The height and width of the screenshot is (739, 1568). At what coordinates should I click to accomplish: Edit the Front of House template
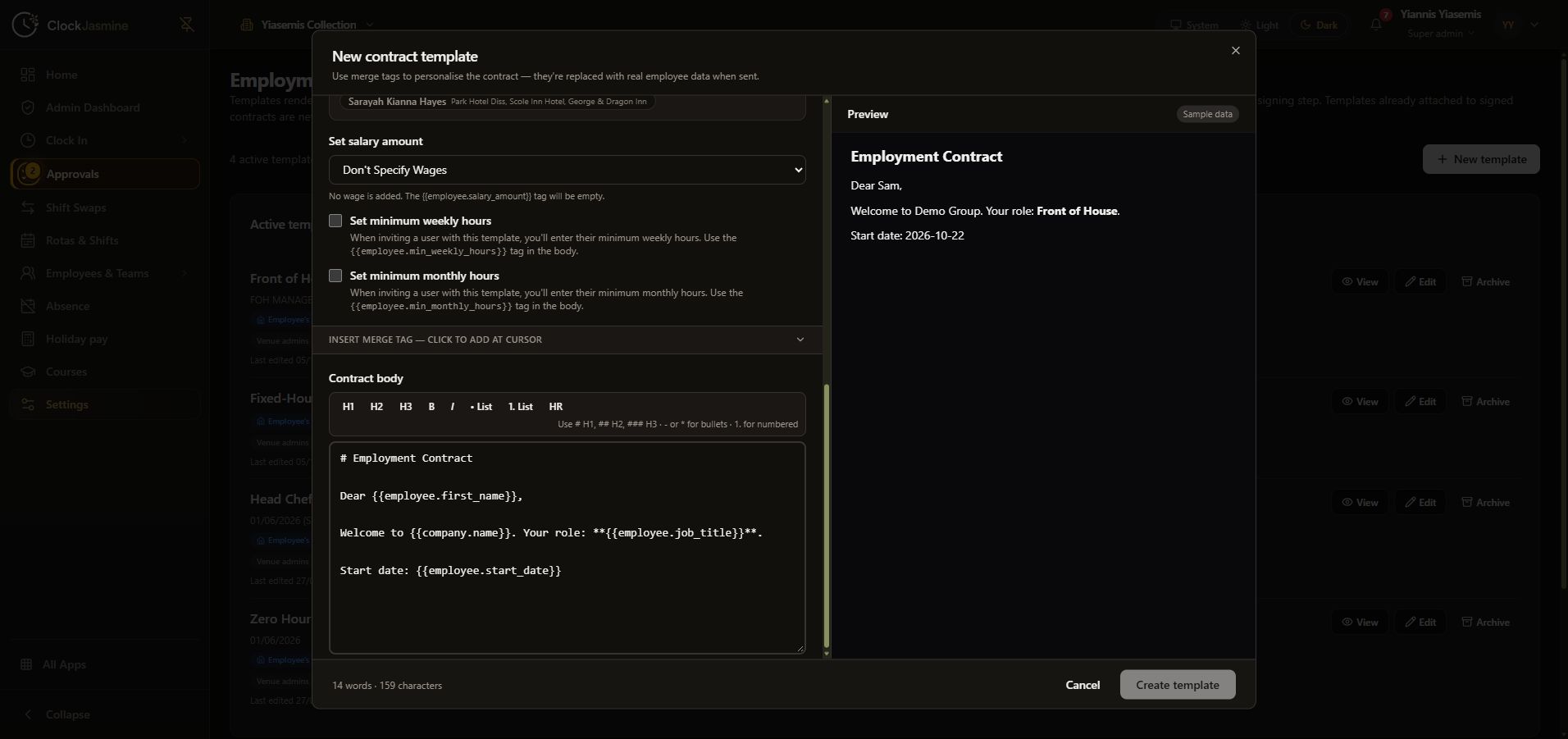pos(1420,281)
